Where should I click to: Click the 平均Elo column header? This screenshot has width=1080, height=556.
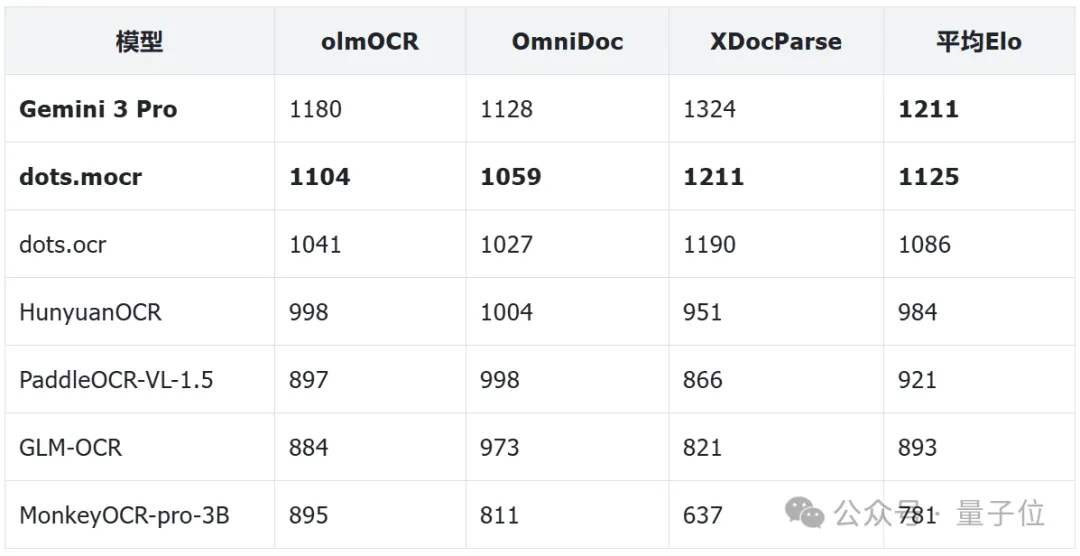tap(979, 42)
